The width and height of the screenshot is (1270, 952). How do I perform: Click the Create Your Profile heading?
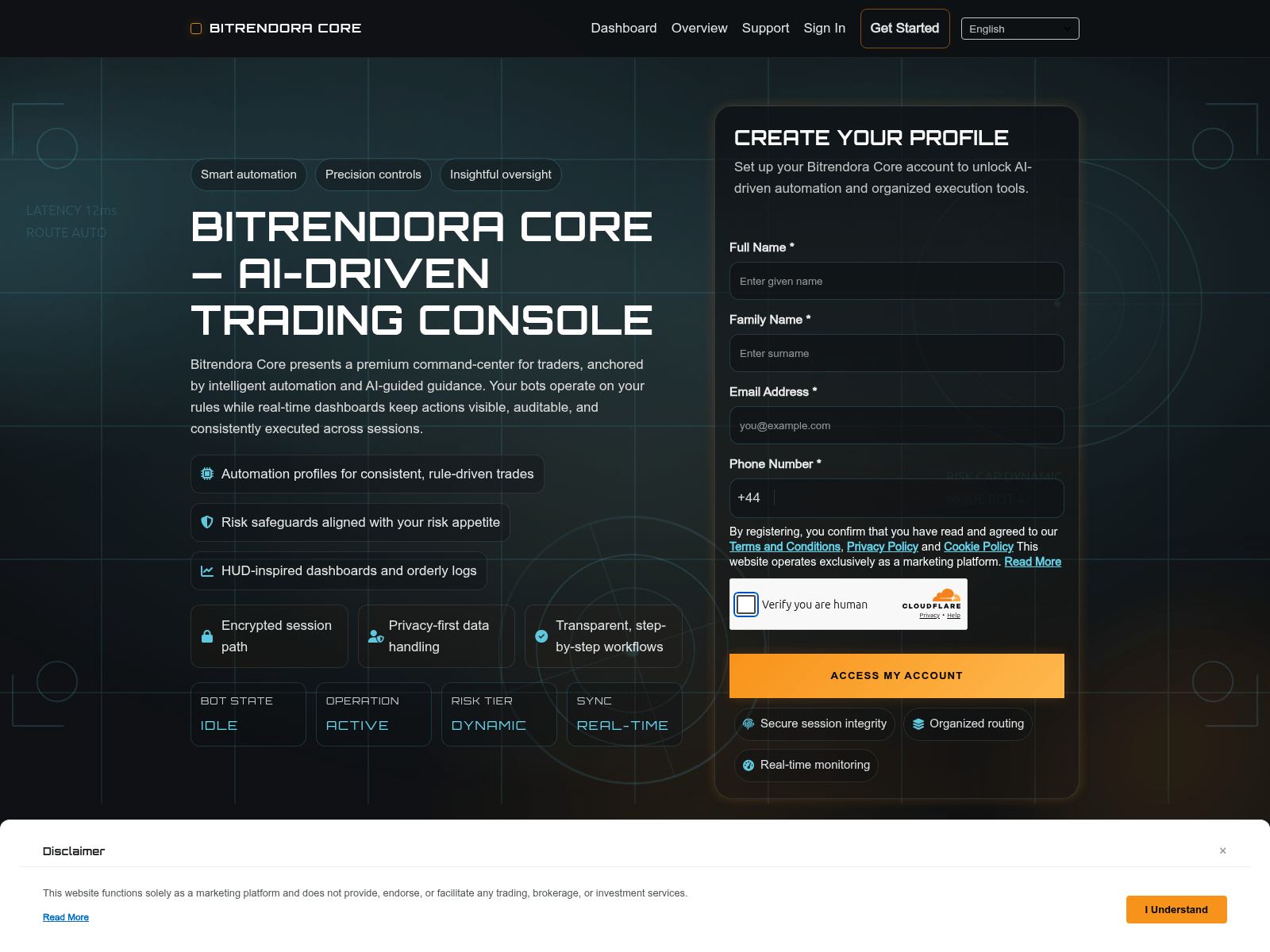coord(872,138)
